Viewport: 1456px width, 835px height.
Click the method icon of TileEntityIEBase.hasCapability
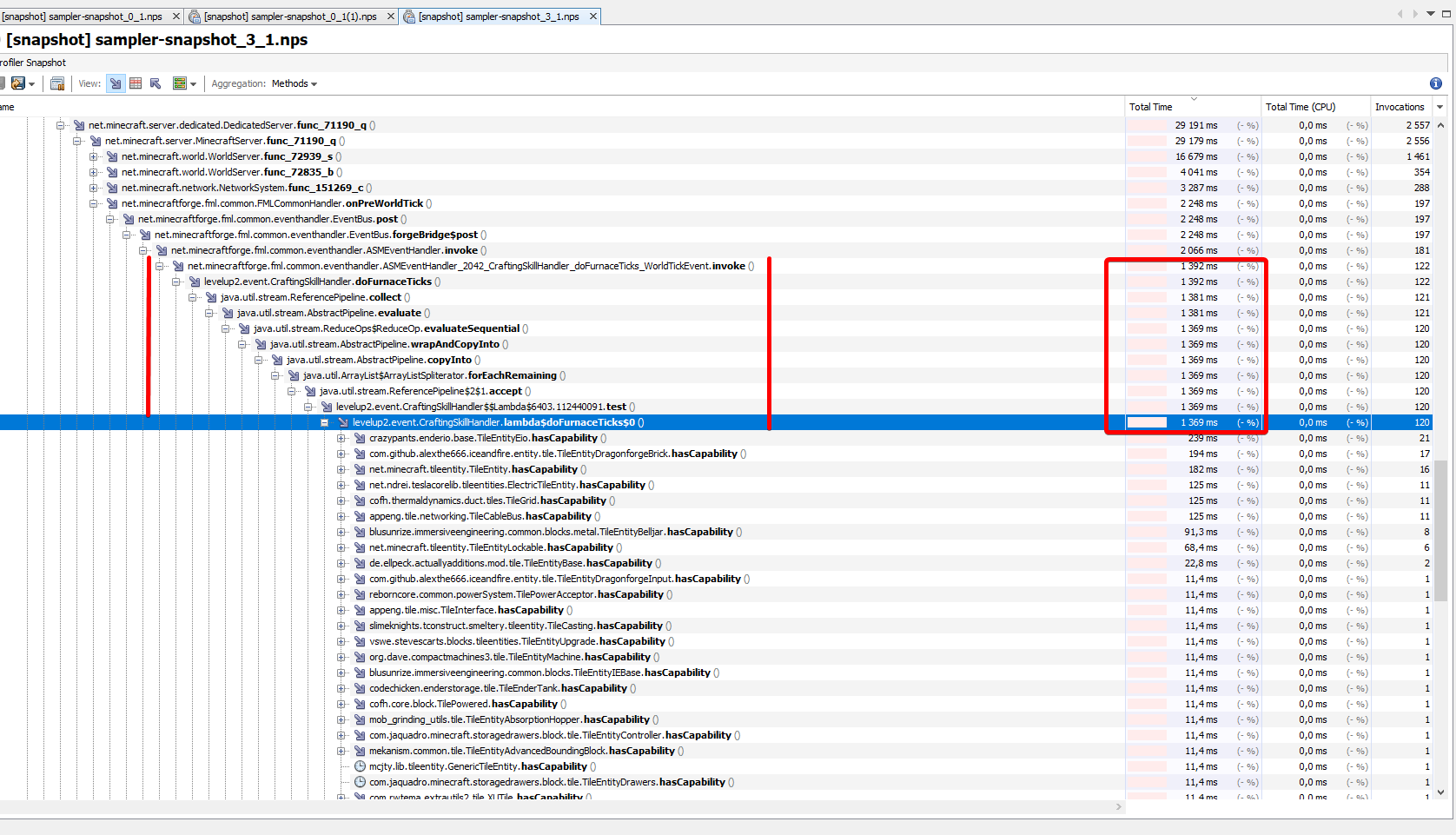pos(360,673)
